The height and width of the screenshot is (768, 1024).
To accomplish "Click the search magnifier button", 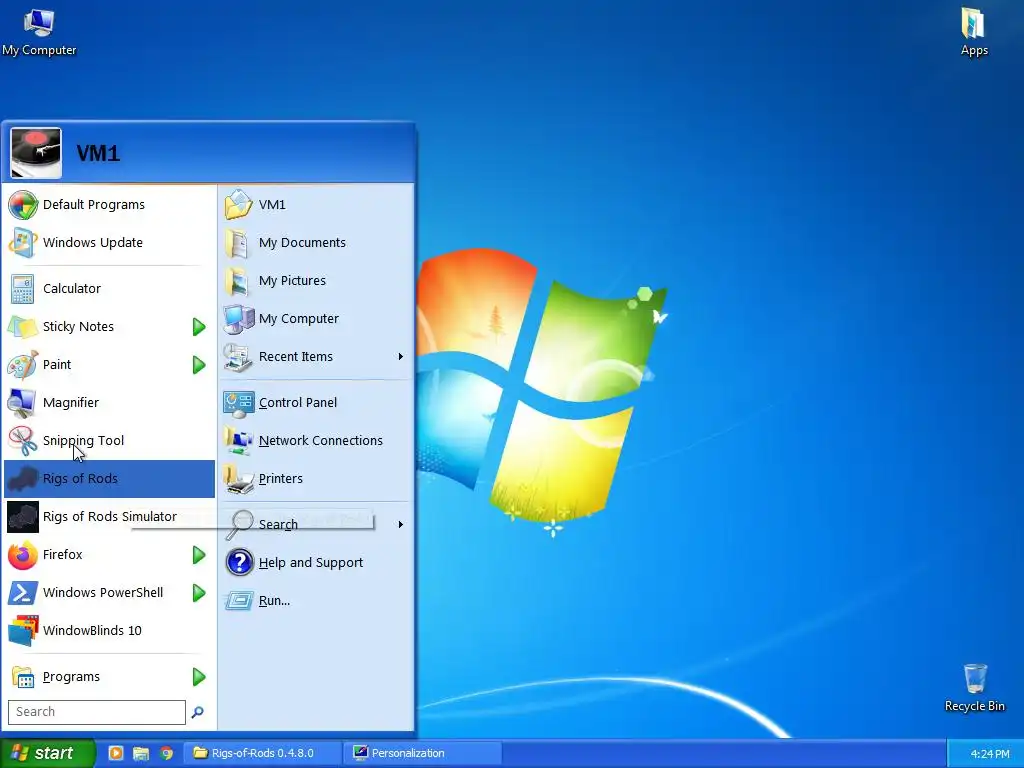I will click(x=197, y=712).
